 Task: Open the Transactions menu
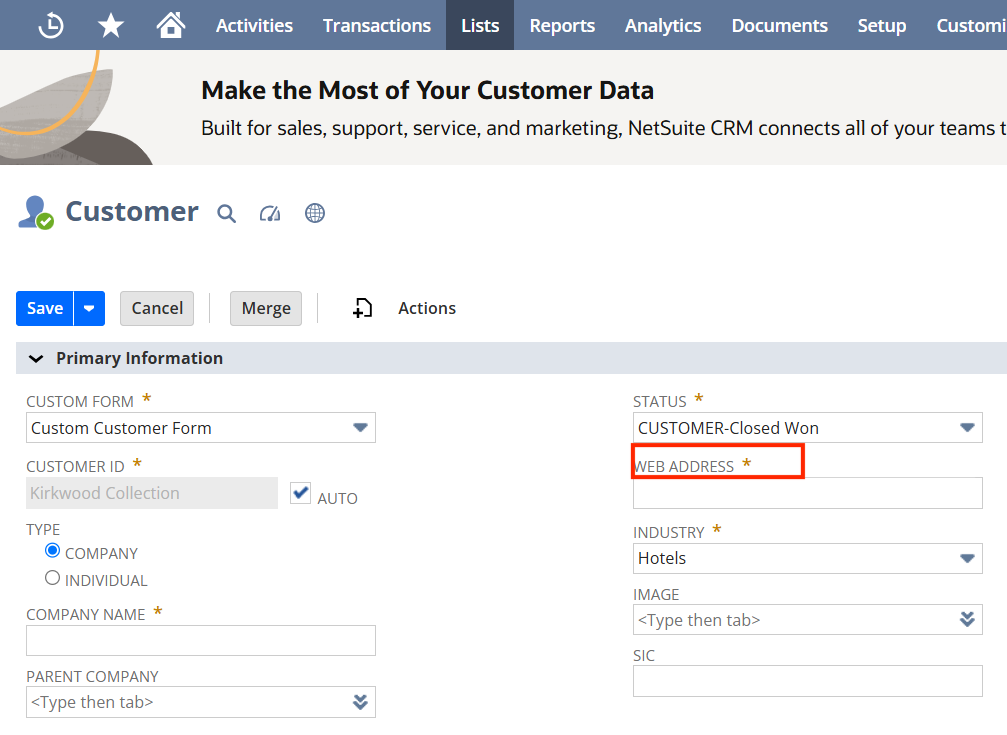tap(376, 26)
